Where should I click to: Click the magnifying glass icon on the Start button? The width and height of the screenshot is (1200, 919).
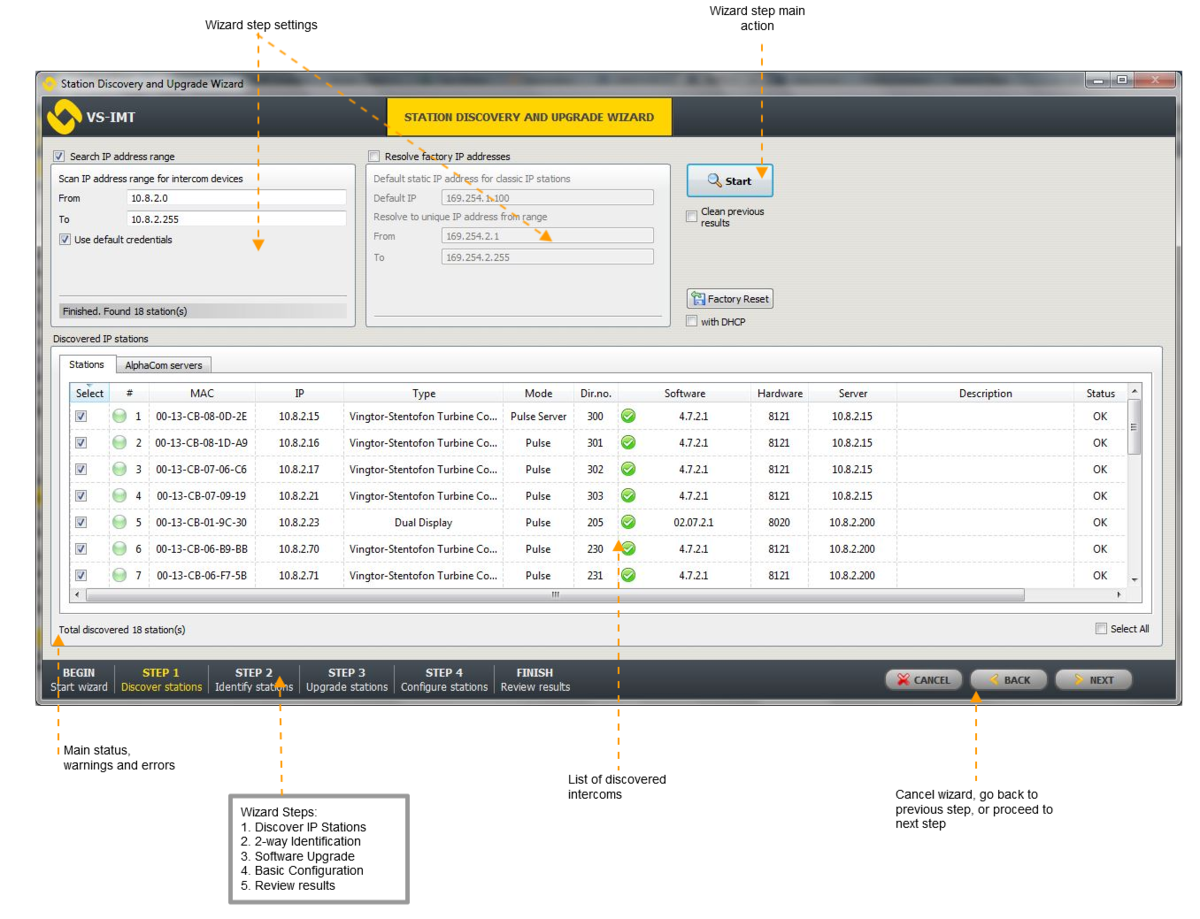point(714,180)
